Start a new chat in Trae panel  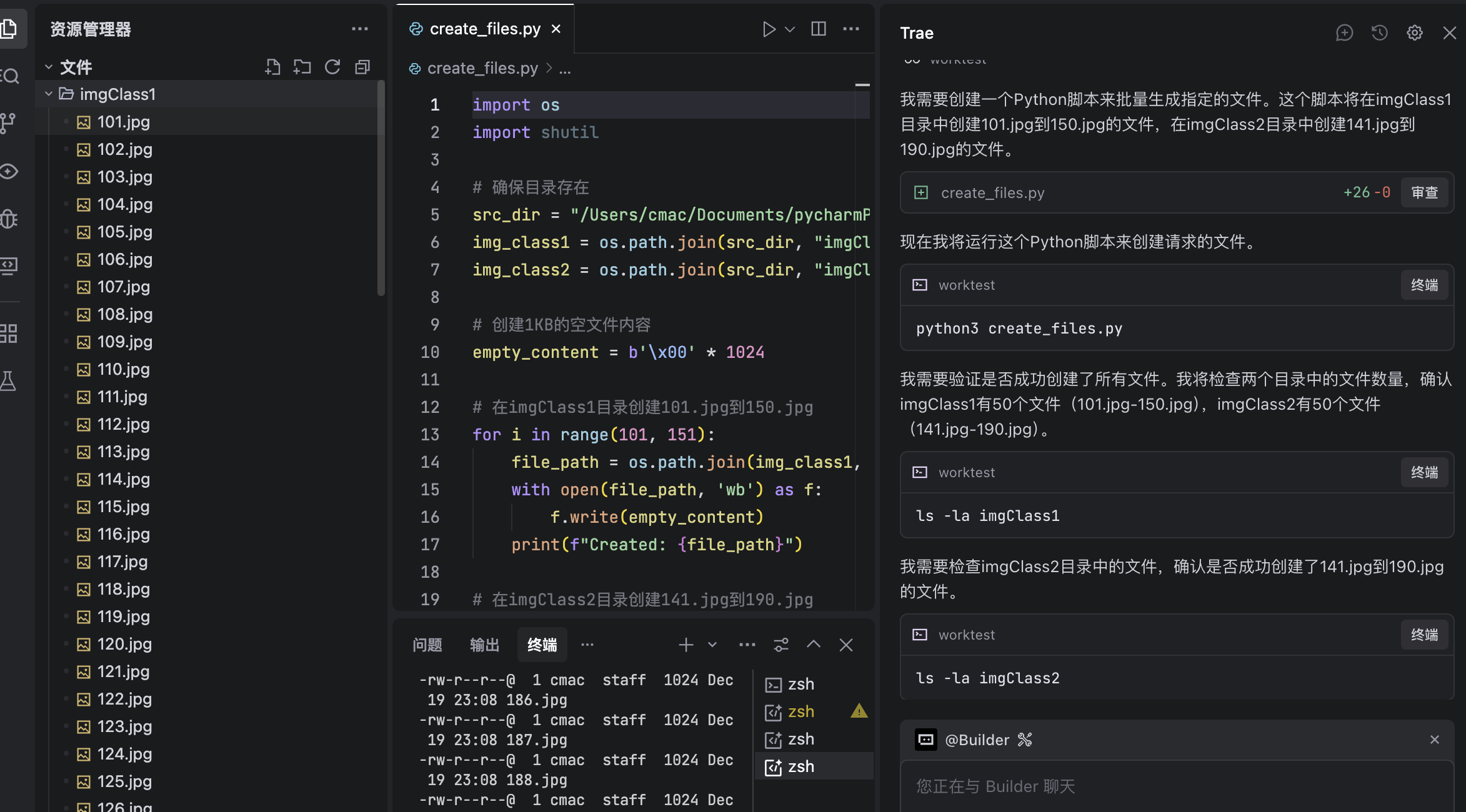click(1344, 33)
